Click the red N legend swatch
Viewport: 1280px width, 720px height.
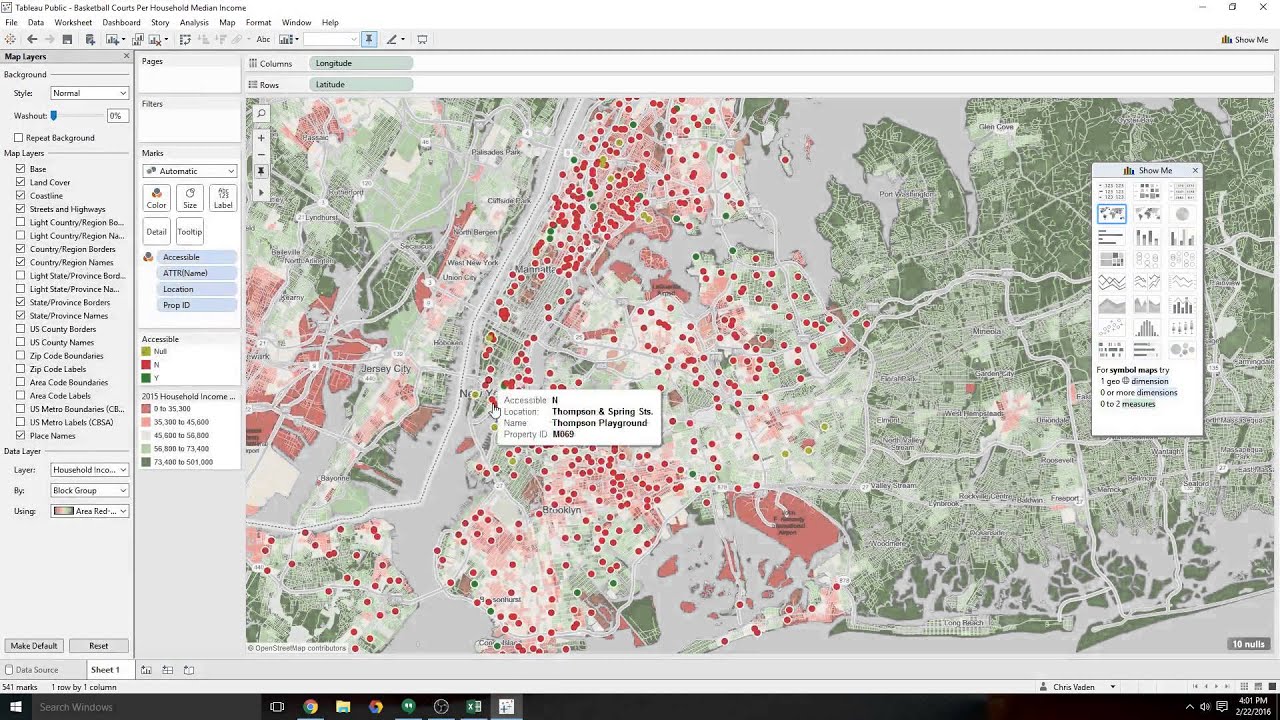click(x=147, y=365)
